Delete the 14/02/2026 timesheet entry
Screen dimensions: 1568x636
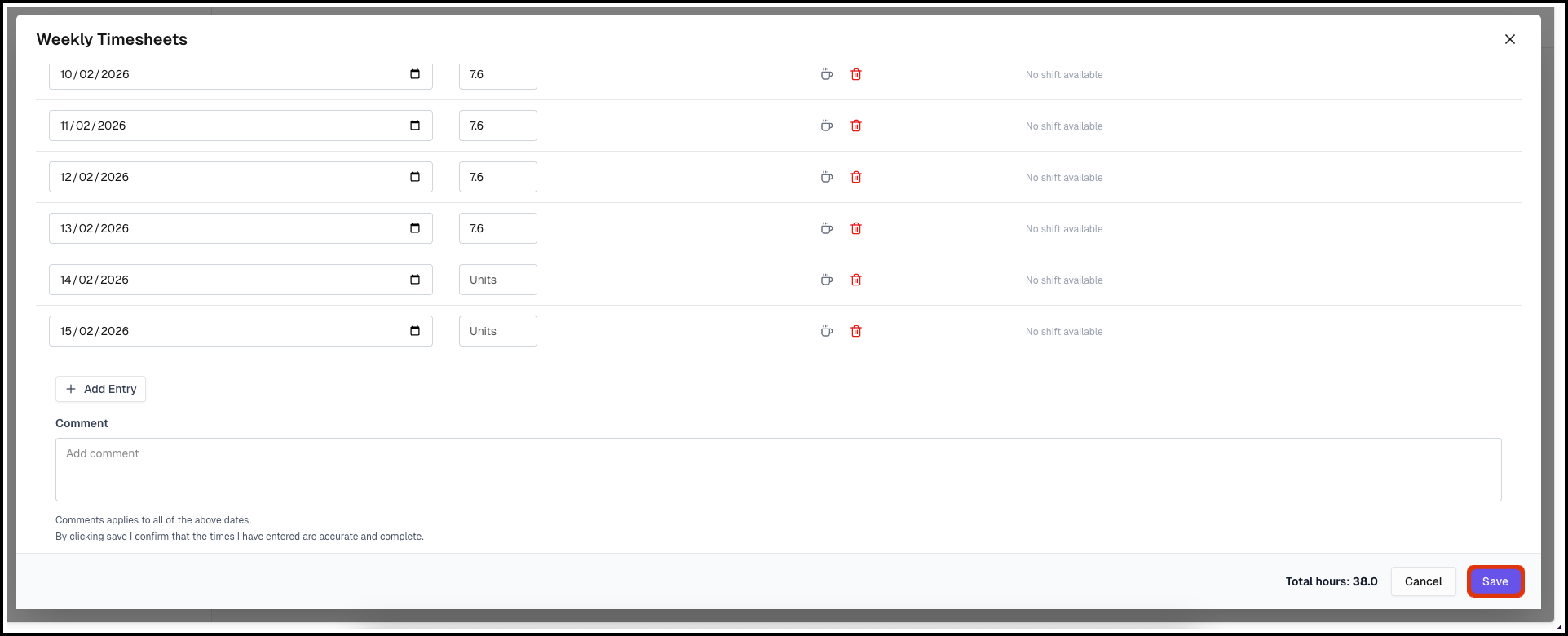(856, 280)
